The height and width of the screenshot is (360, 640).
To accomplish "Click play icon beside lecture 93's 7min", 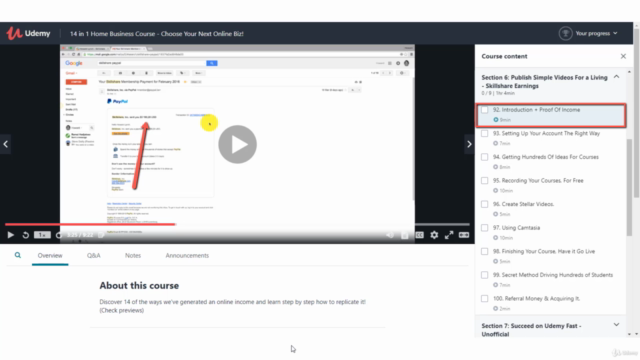I will click(x=496, y=143).
